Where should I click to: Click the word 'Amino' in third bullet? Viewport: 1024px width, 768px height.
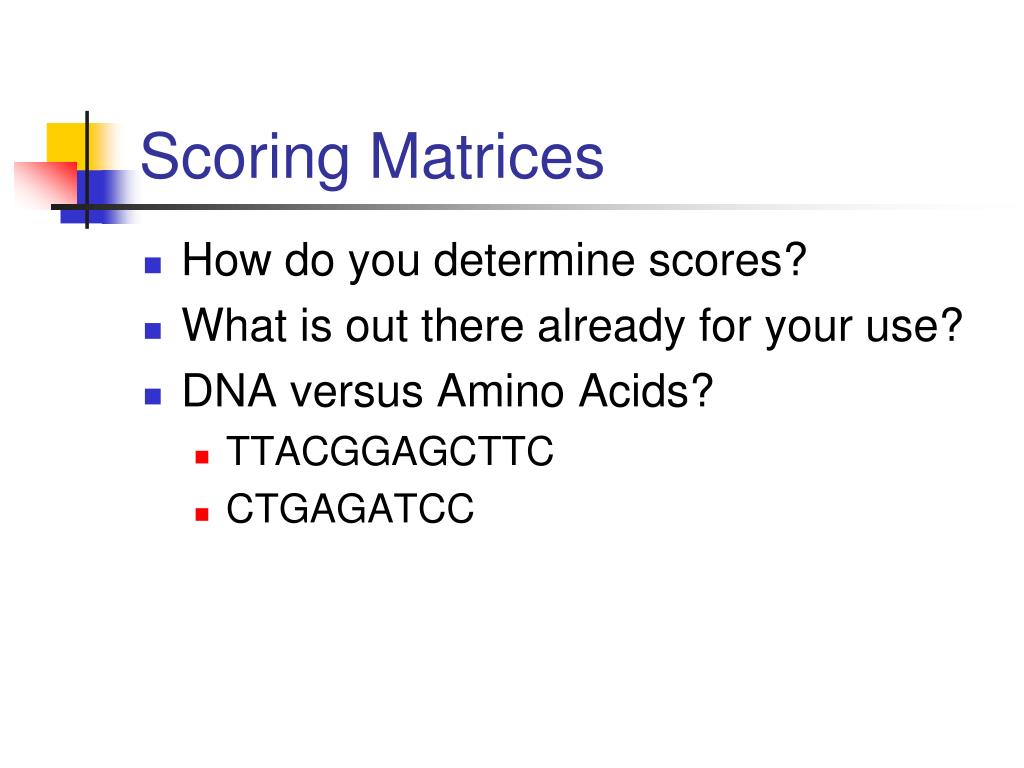coord(501,392)
